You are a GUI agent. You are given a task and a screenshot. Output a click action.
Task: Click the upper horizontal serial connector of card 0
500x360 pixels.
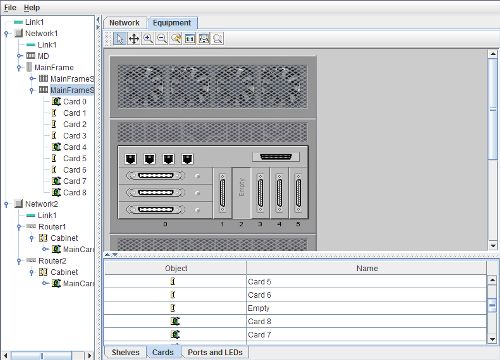point(155,175)
